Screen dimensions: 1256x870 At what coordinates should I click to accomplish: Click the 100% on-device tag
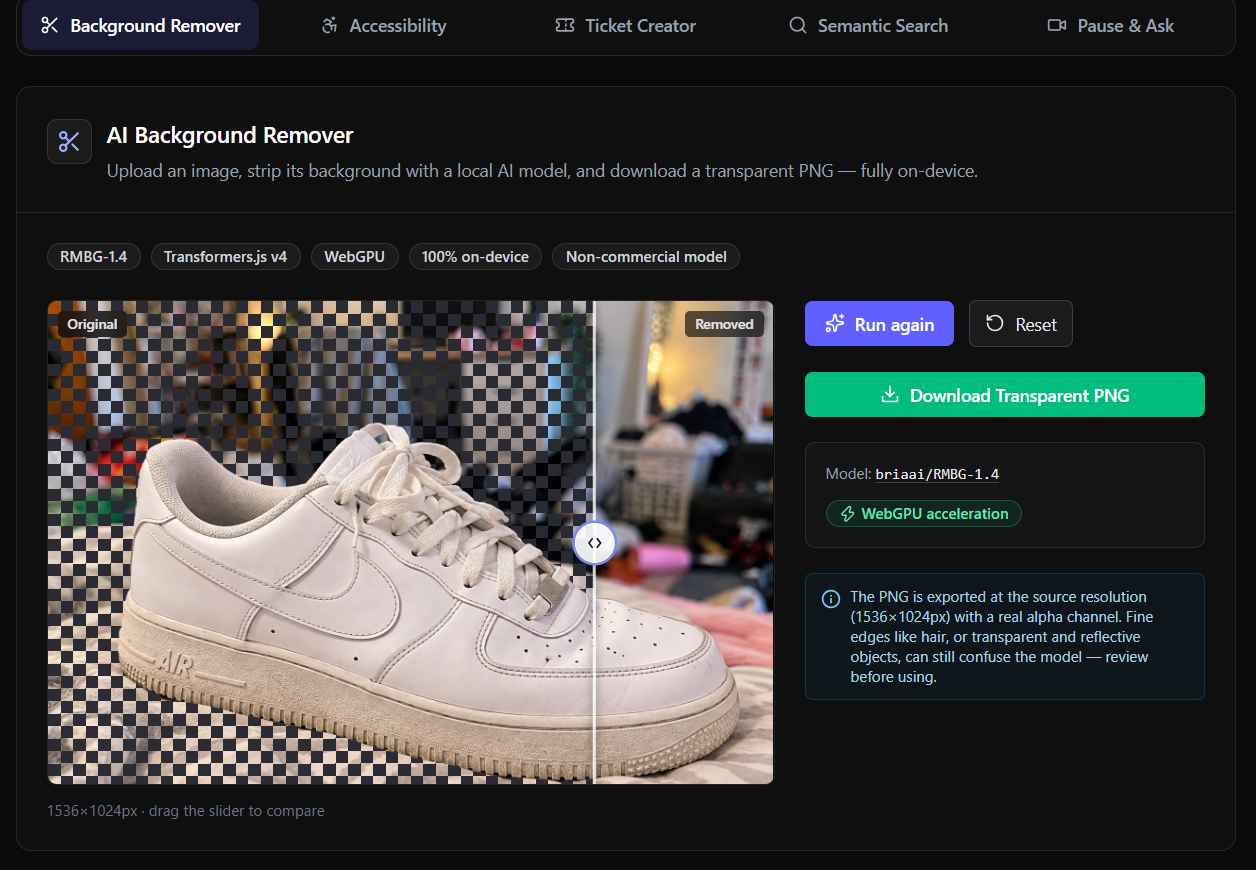pos(475,257)
